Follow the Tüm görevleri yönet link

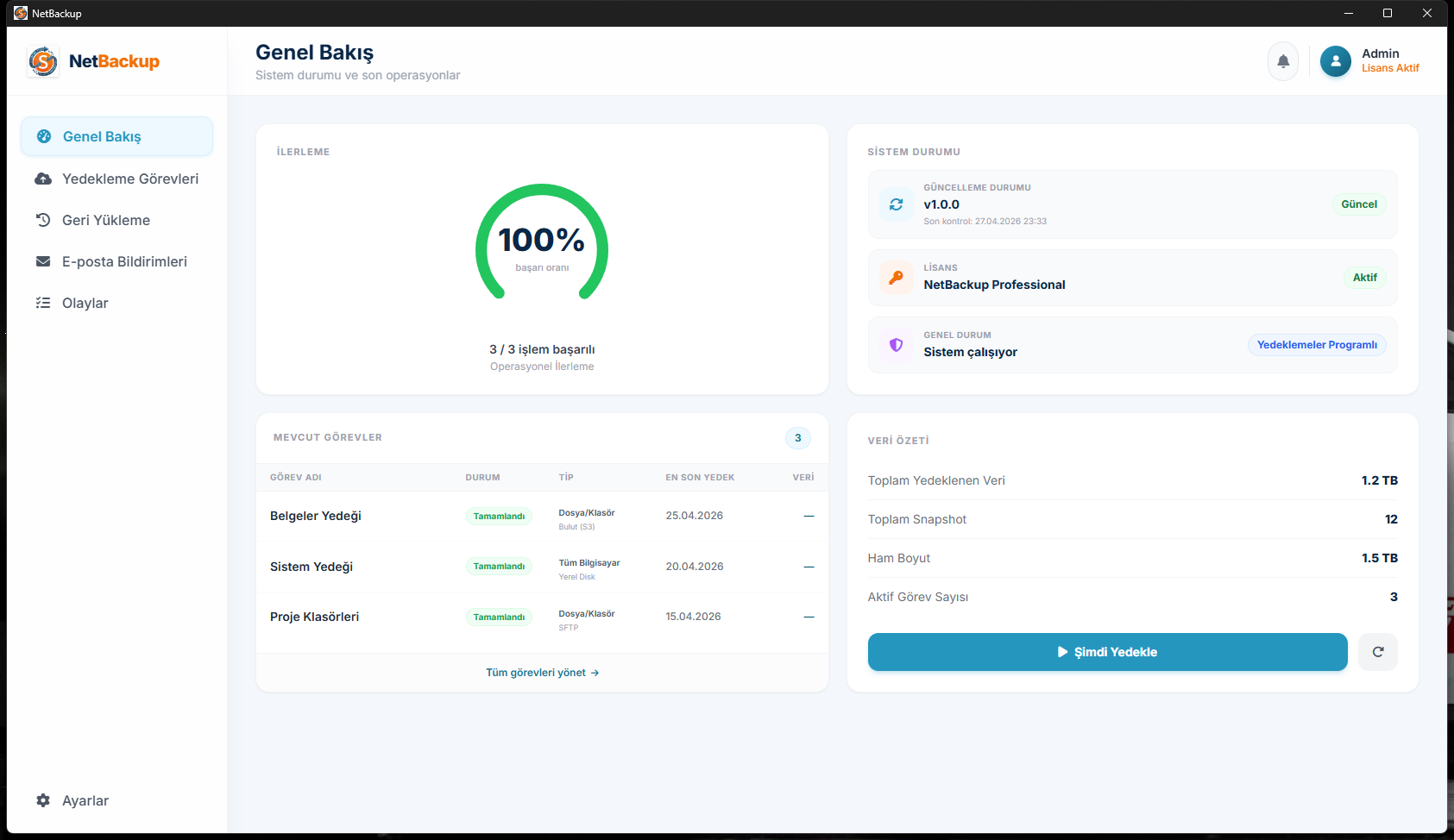click(x=542, y=673)
